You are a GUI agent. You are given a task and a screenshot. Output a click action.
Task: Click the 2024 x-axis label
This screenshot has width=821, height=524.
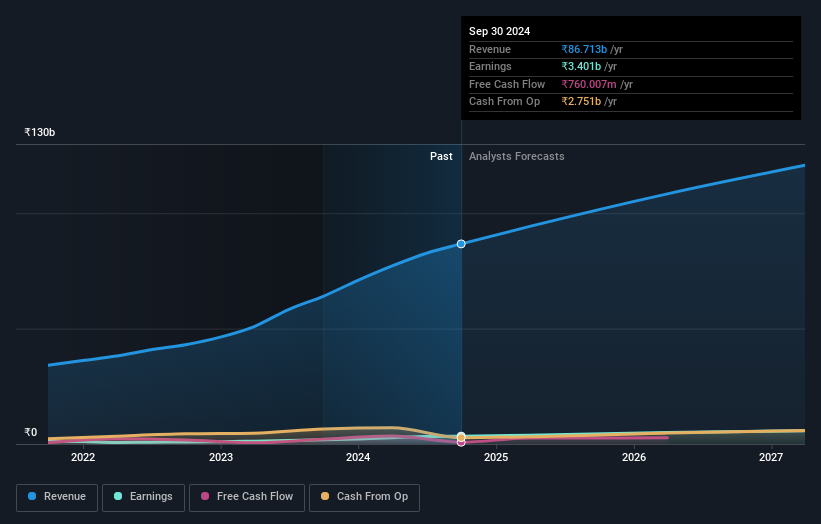(x=358, y=458)
